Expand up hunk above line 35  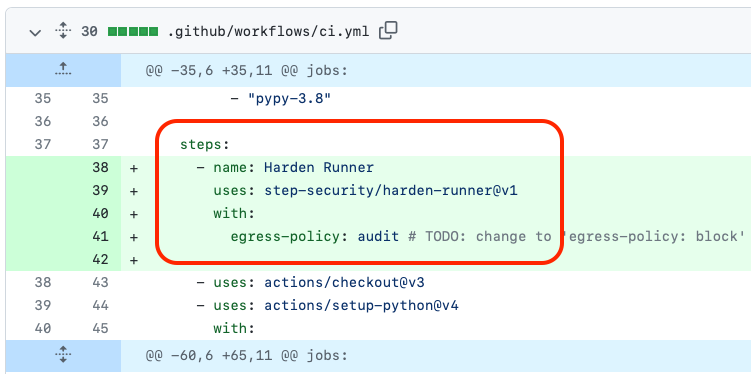pos(63,70)
